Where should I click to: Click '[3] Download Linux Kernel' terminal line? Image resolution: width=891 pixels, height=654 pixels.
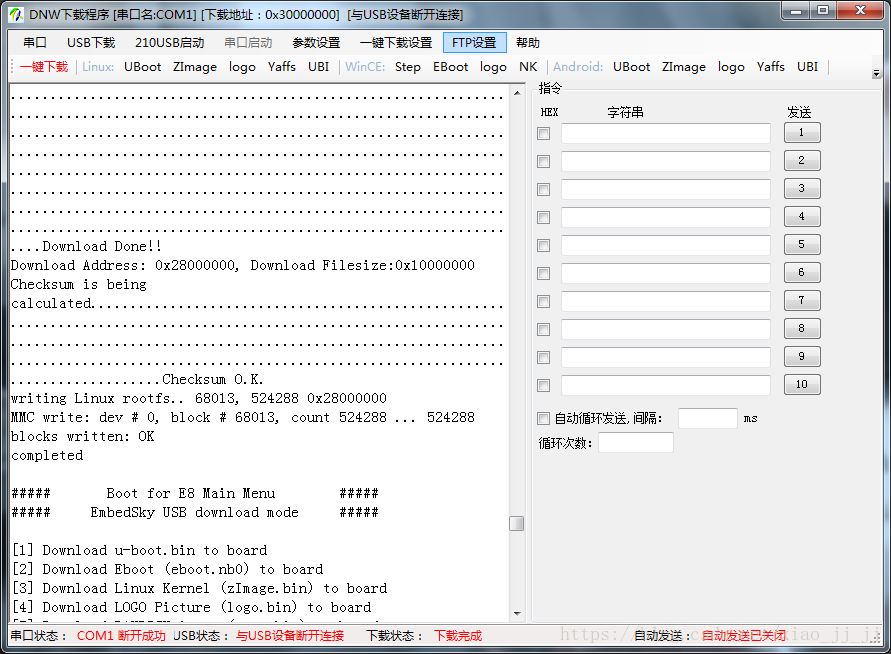tap(199, 588)
